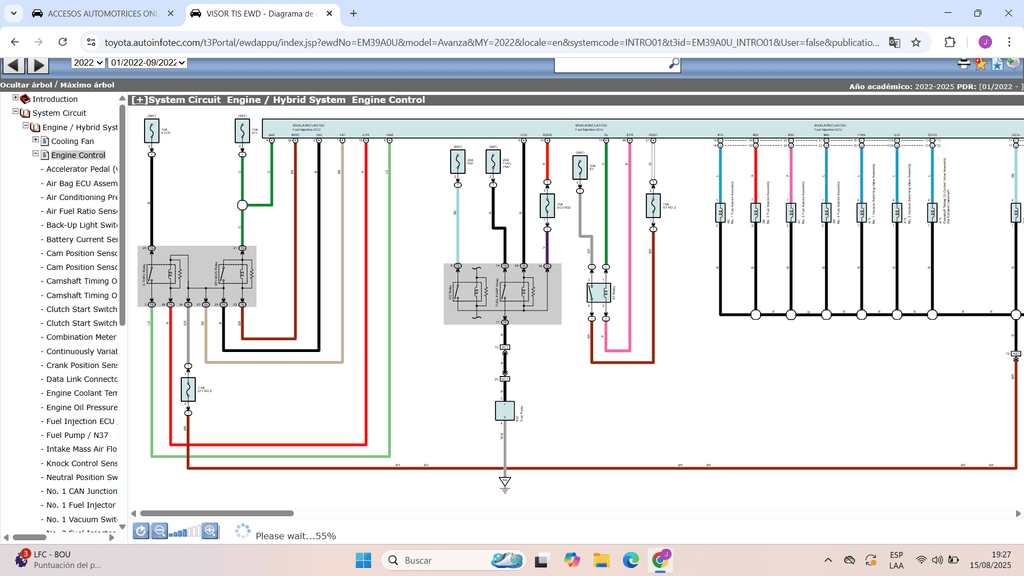Viewport: 1024px width, 576px height.
Task: Click the zoom level bar indicator
Action: pos(184,532)
